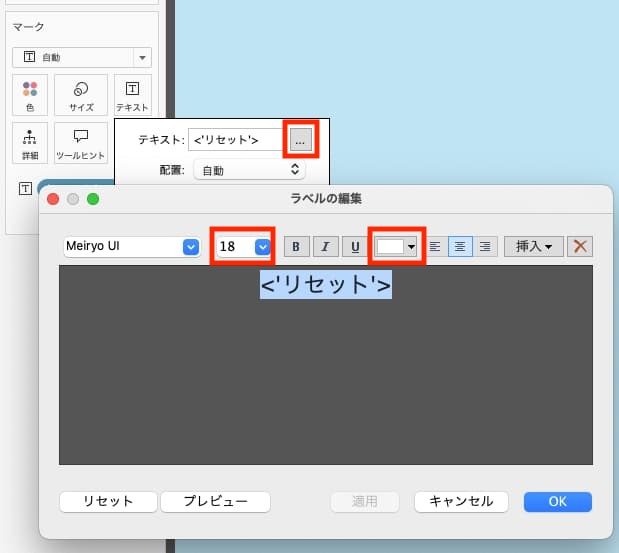
Task: Toggle italic formatting
Action: click(x=325, y=246)
